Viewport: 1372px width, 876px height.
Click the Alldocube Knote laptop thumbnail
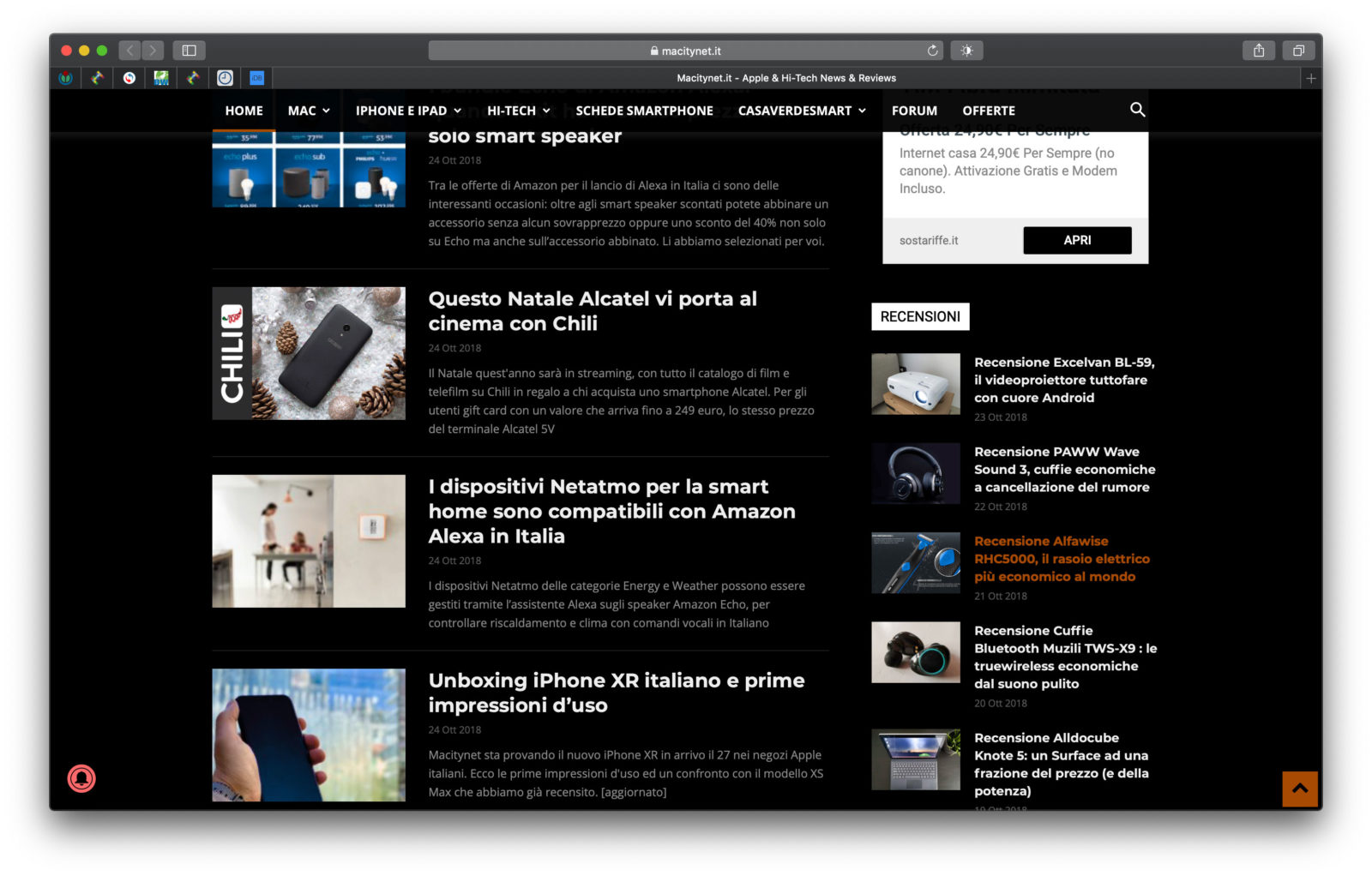916,759
